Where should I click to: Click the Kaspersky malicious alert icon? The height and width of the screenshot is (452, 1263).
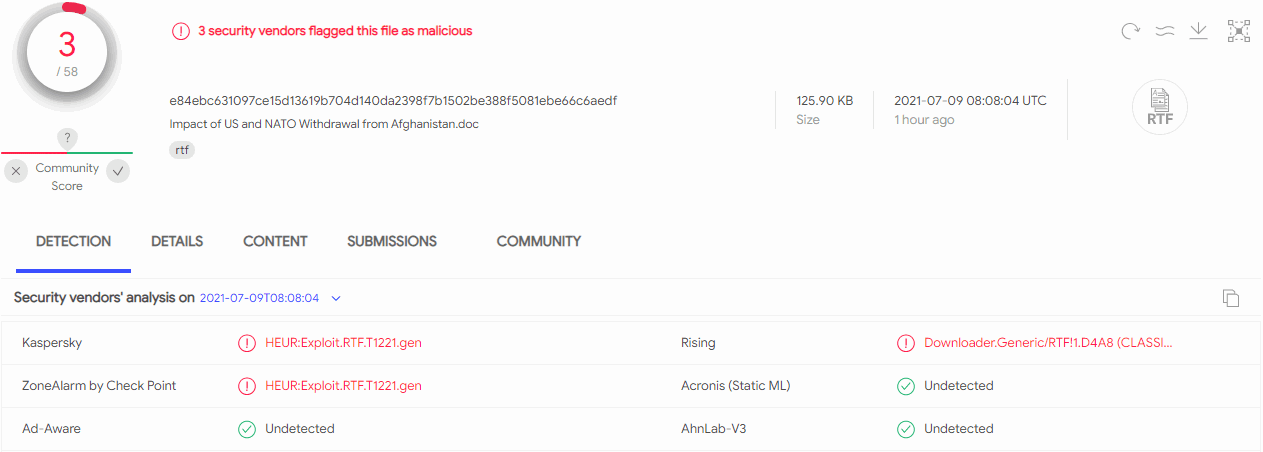point(246,343)
